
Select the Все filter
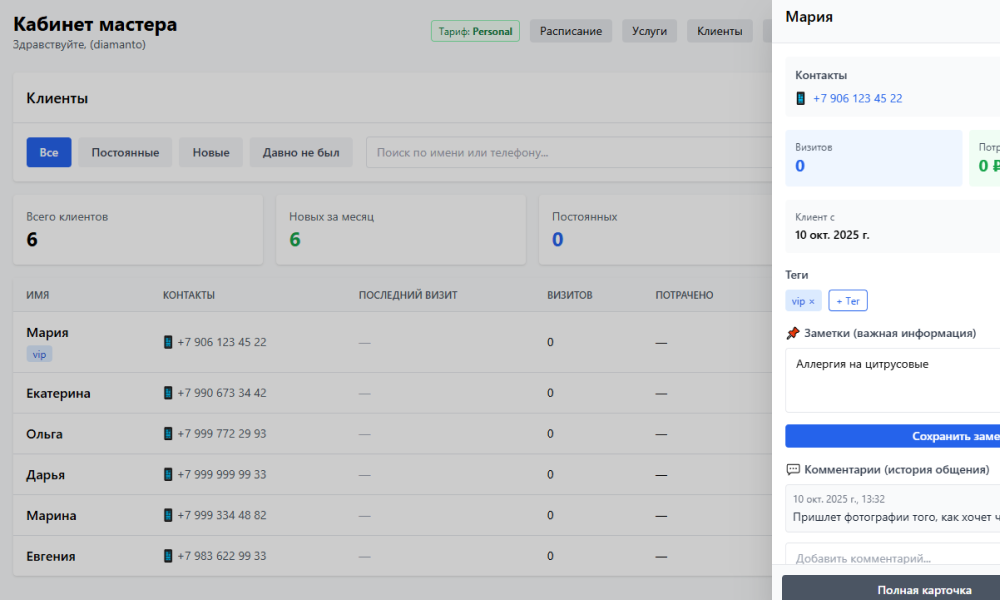pyautogui.click(x=49, y=153)
